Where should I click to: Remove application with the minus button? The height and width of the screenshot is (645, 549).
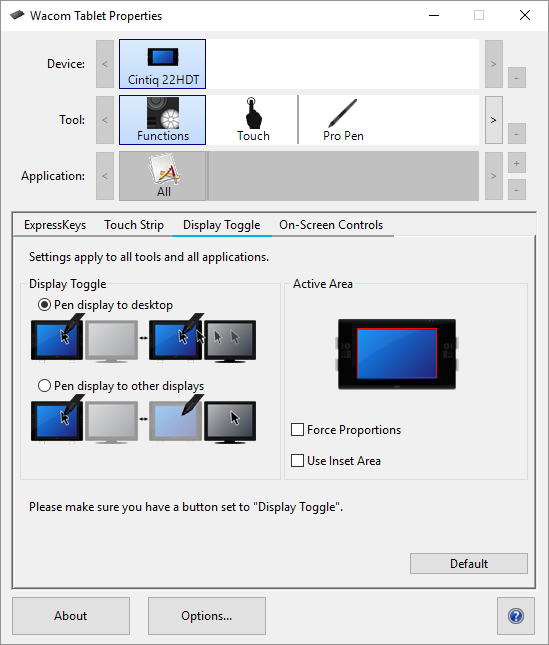tap(517, 190)
